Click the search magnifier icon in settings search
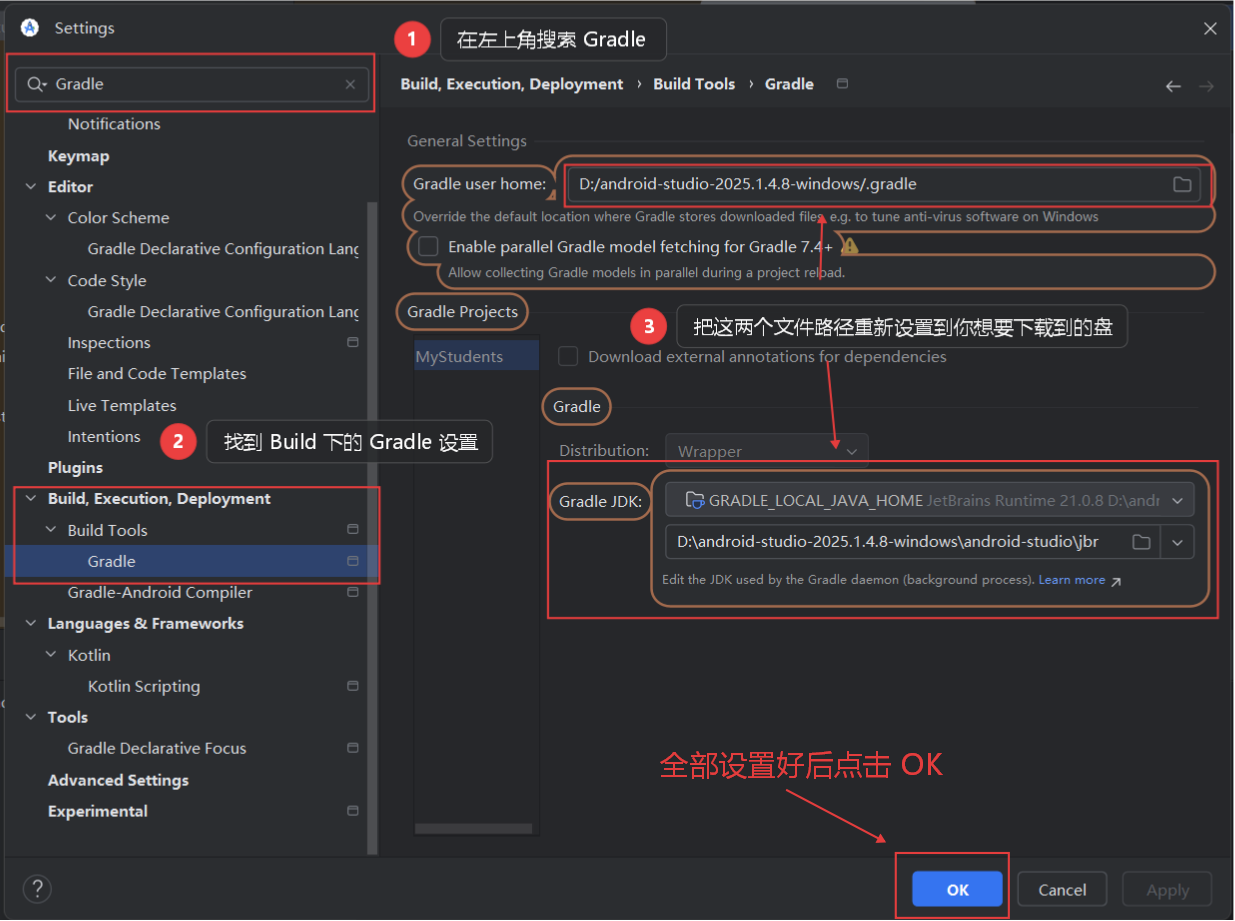This screenshot has height=921, width=1235. coord(35,84)
